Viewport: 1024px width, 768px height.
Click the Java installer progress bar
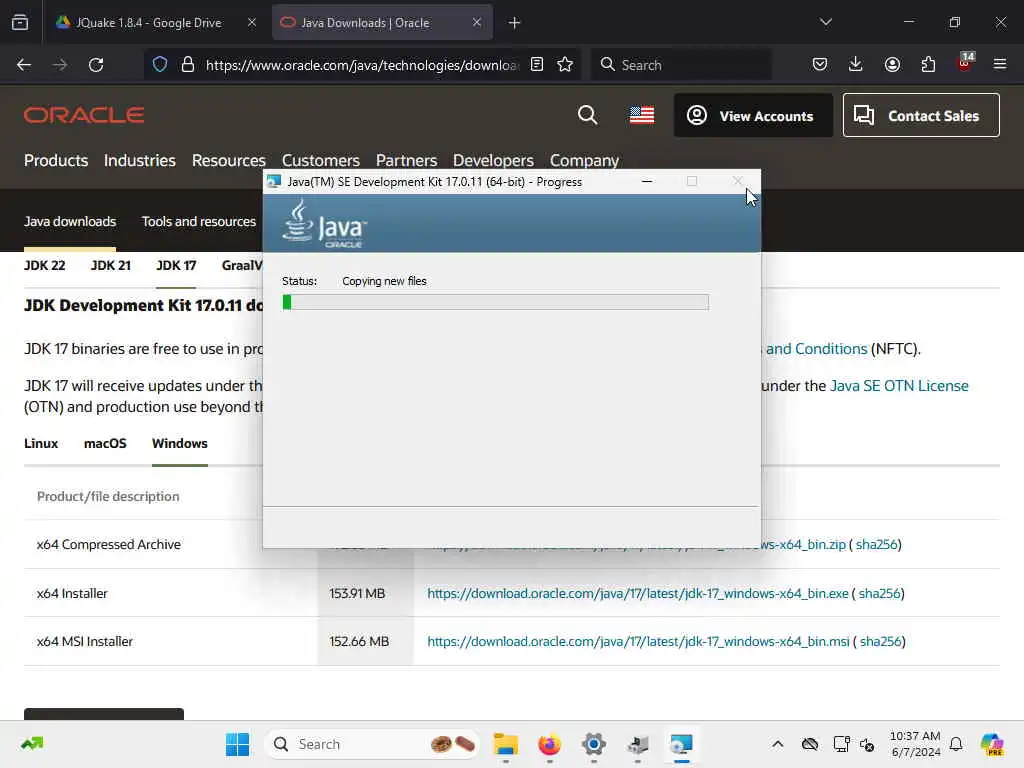pos(496,302)
